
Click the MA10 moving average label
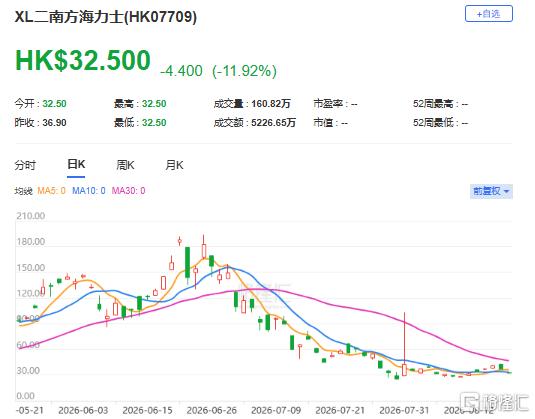pos(89,191)
